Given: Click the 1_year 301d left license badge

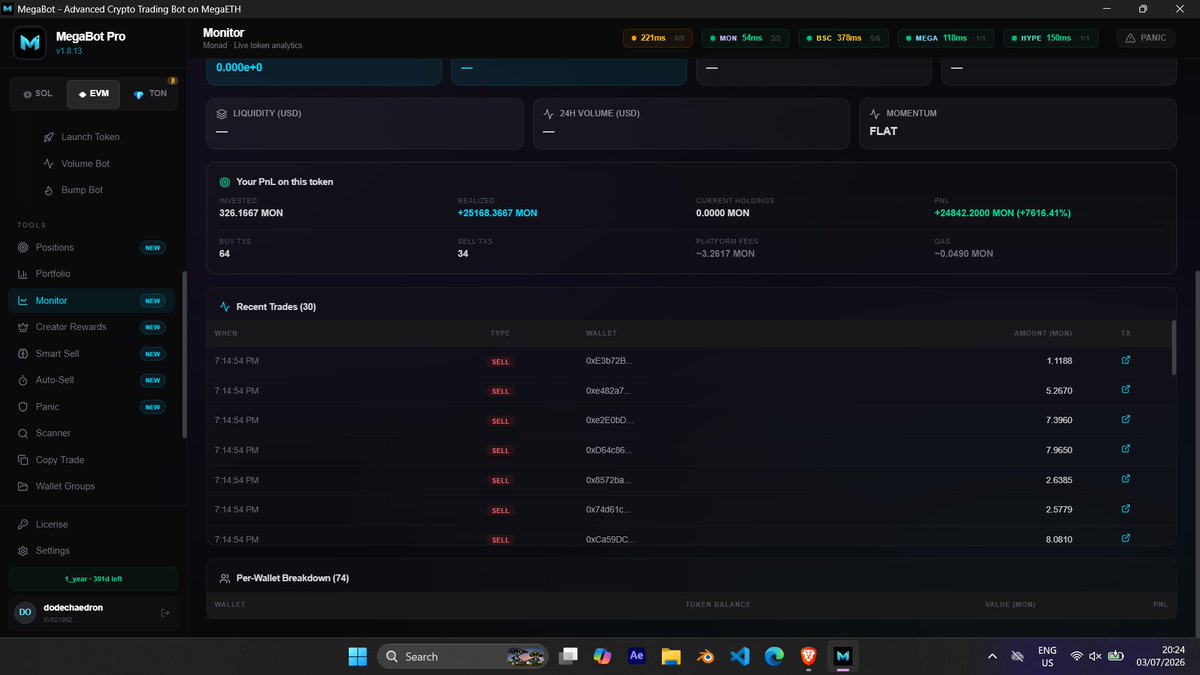Looking at the screenshot, I should 94,579.
